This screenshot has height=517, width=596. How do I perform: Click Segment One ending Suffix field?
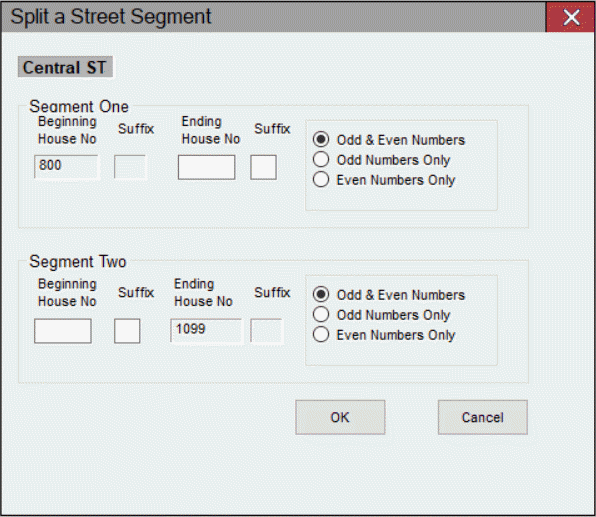pyautogui.click(x=263, y=167)
